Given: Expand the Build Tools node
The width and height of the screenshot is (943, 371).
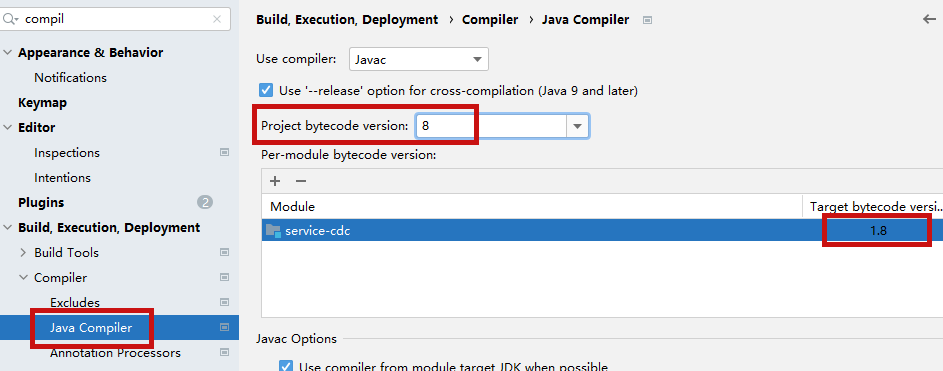Looking at the screenshot, I should [x=23, y=253].
